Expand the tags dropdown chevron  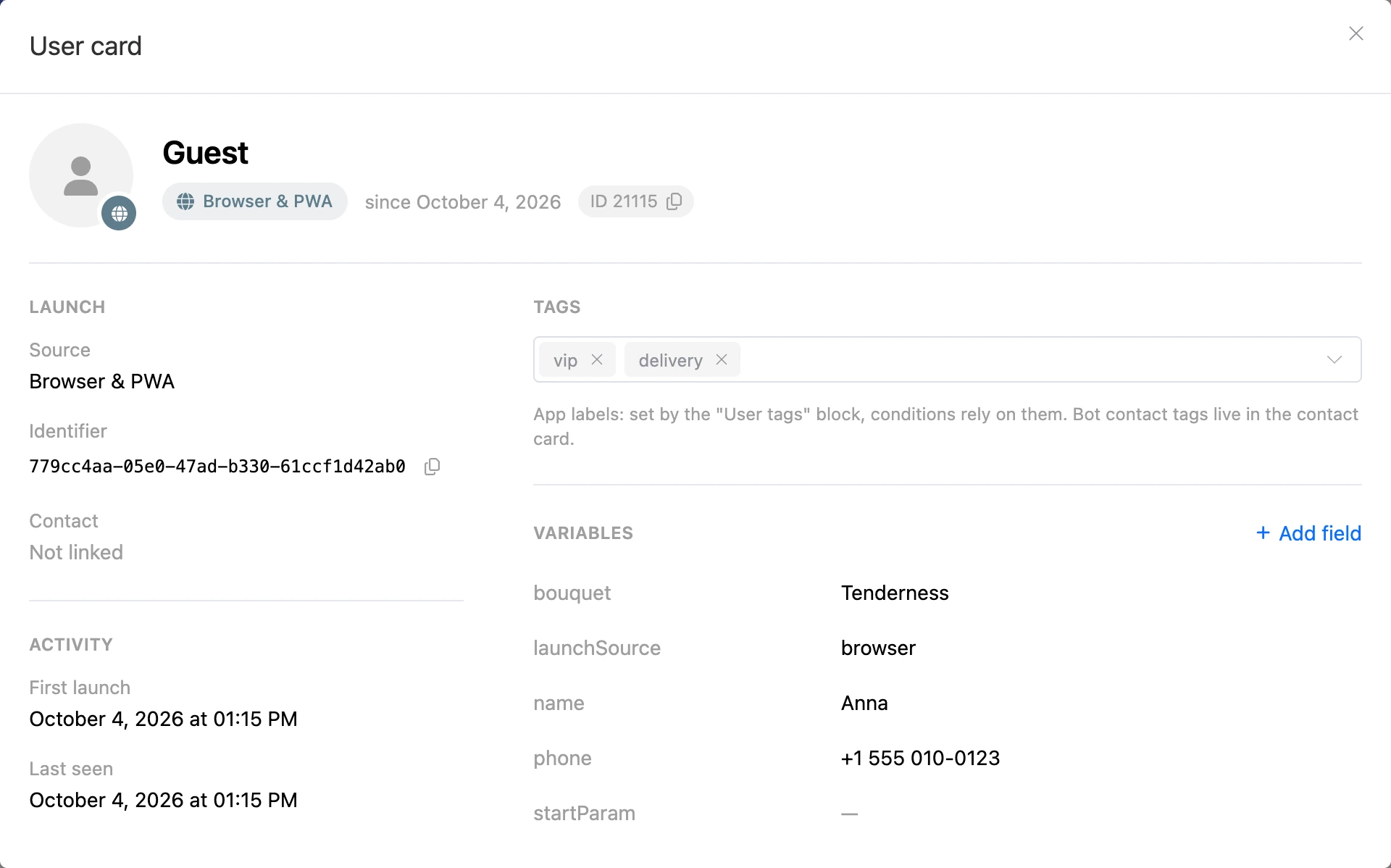point(1334,359)
